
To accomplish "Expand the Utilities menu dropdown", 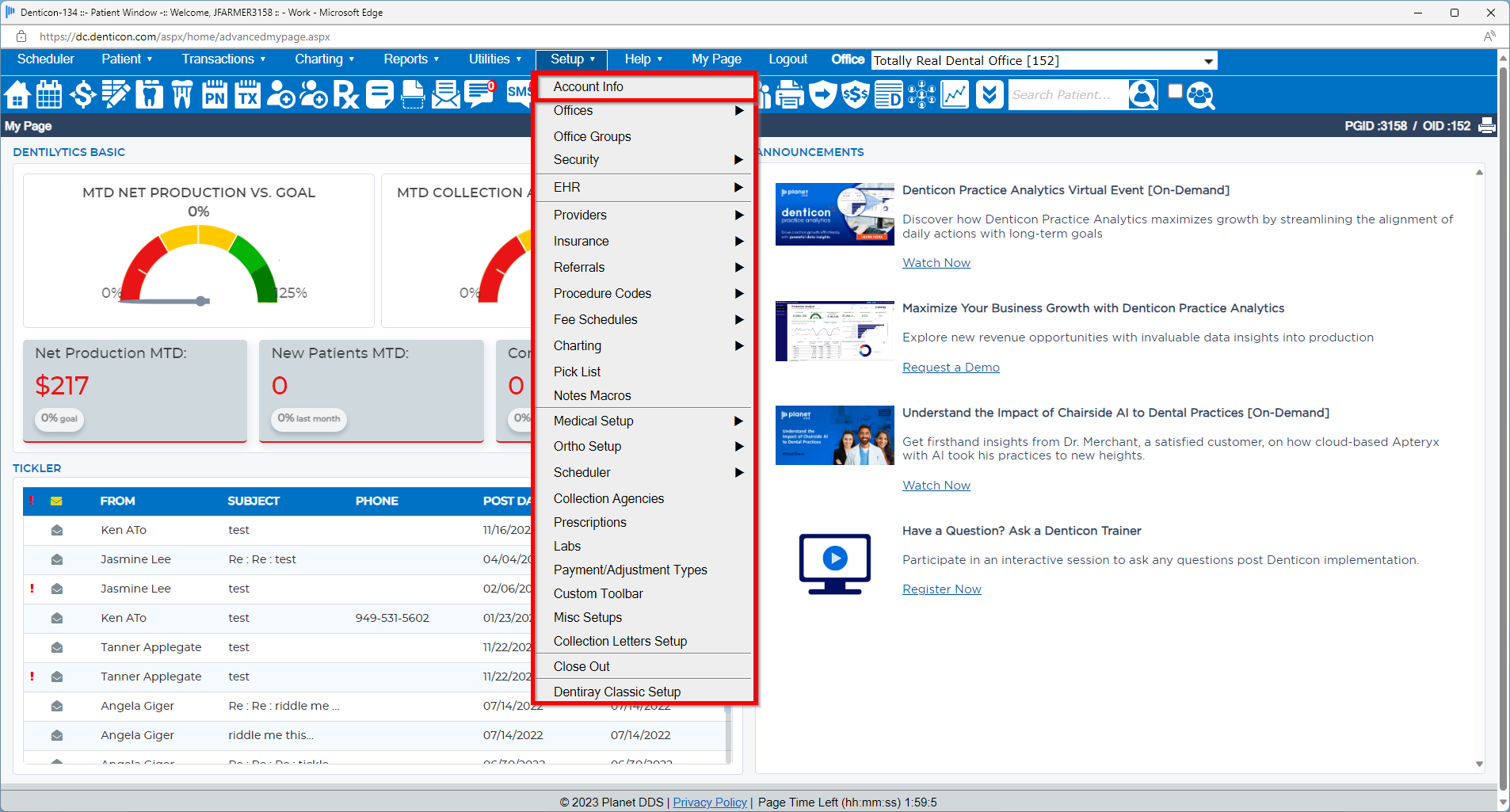I will pos(495,59).
